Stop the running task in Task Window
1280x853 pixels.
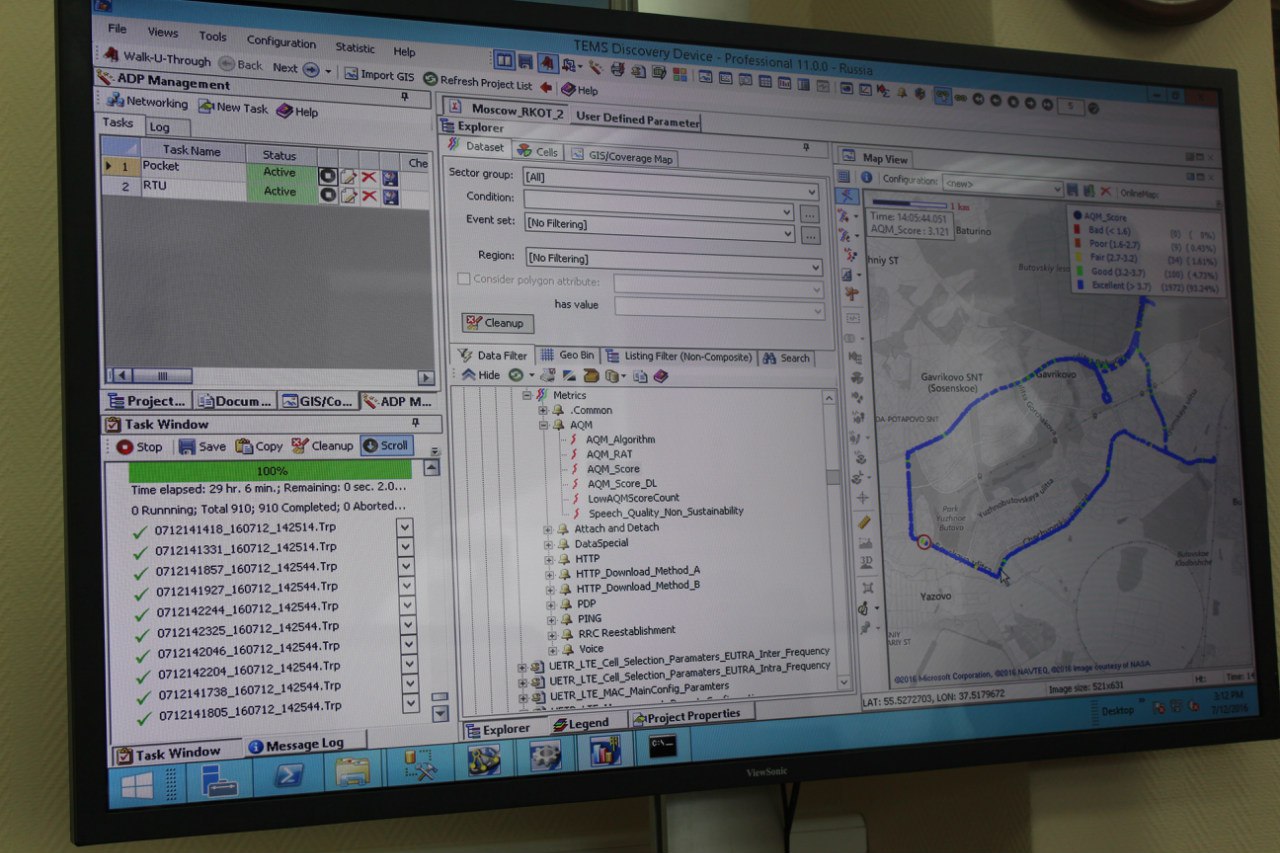[x=139, y=447]
